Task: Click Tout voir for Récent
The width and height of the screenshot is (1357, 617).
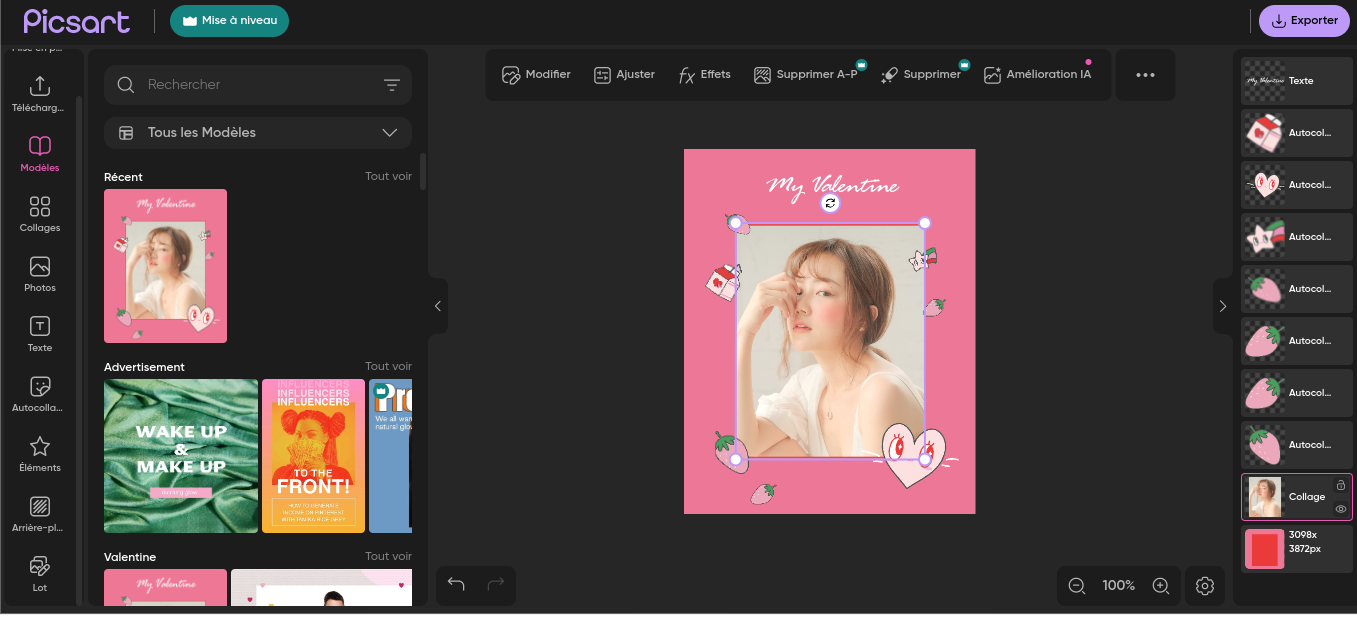Action: 388,177
